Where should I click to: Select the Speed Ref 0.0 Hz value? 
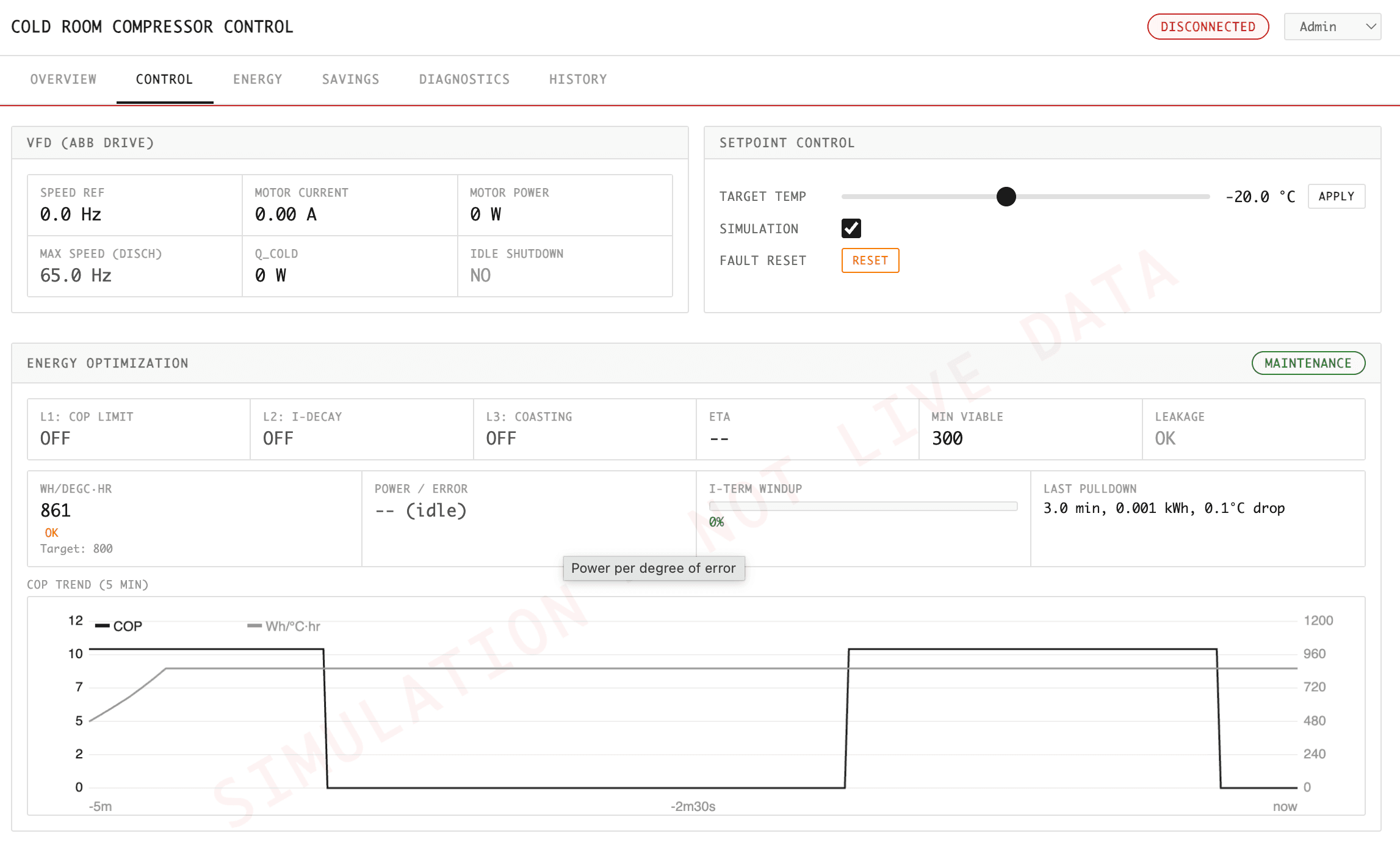[x=71, y=214]
